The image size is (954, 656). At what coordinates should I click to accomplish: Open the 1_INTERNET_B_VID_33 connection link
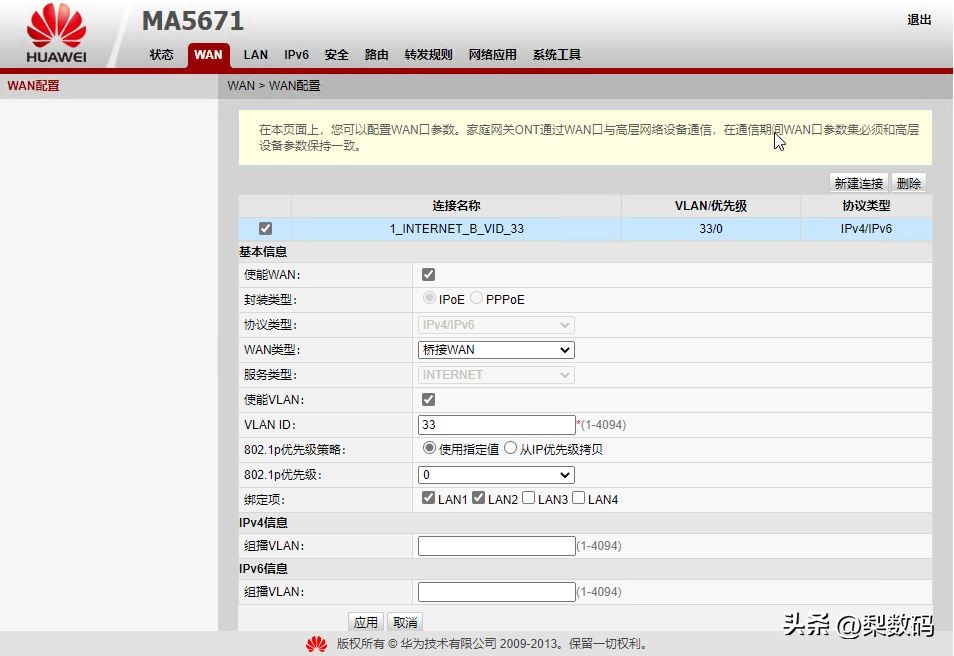[455, 228]
